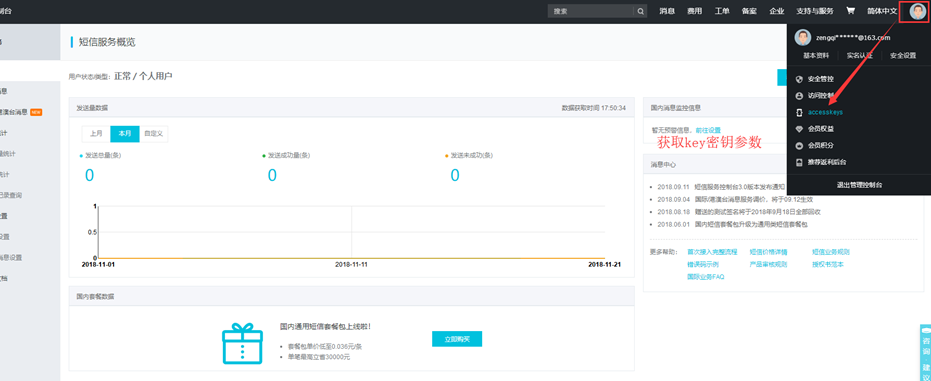
Task: Open the 简体中文 language dropdown
Action: pos(882,11)
